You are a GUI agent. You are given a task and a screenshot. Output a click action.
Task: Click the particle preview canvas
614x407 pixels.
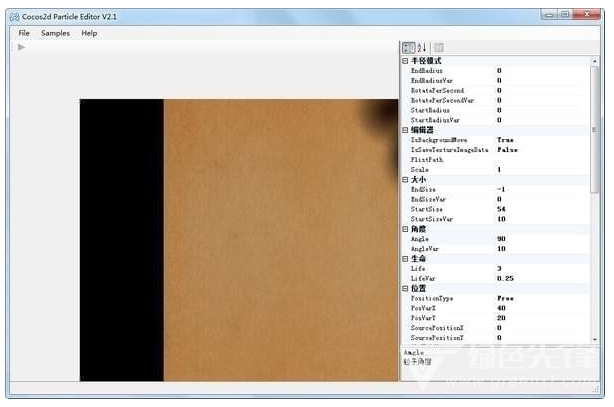pos(239,240)
